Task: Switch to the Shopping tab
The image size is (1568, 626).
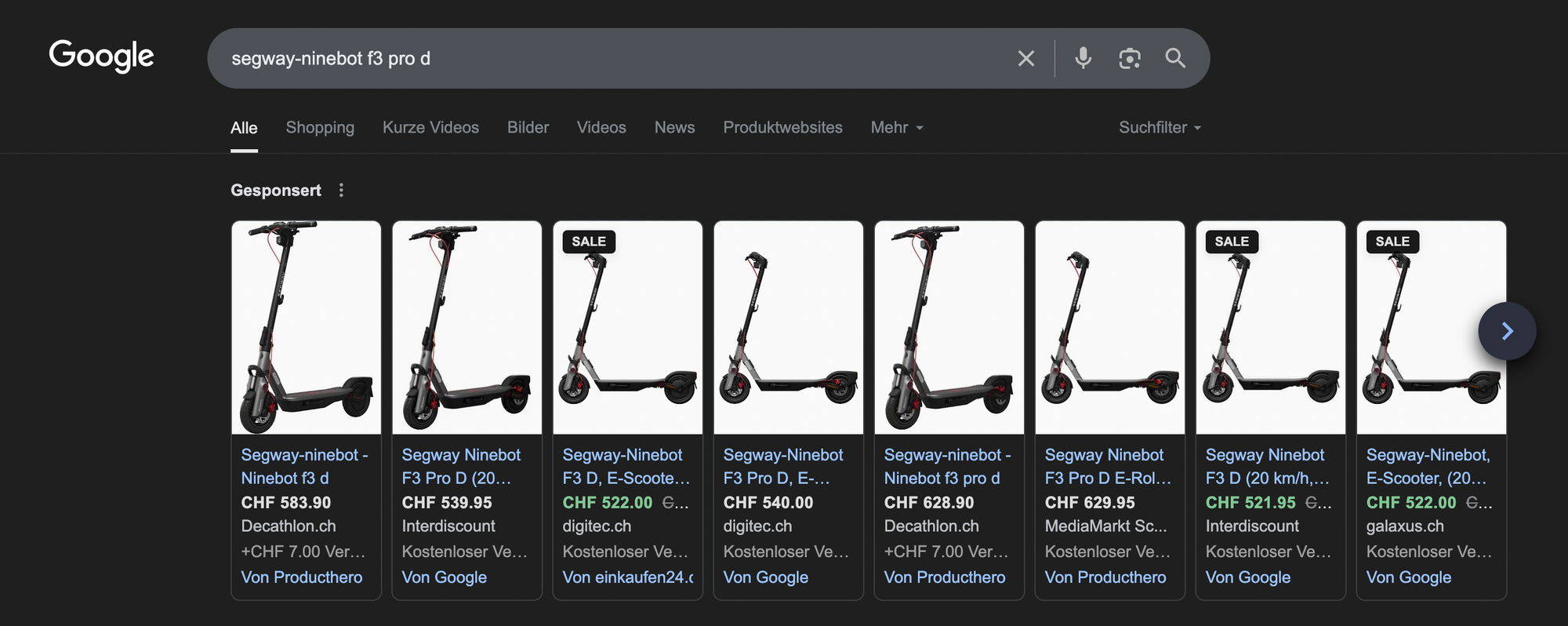Action: 320,127
